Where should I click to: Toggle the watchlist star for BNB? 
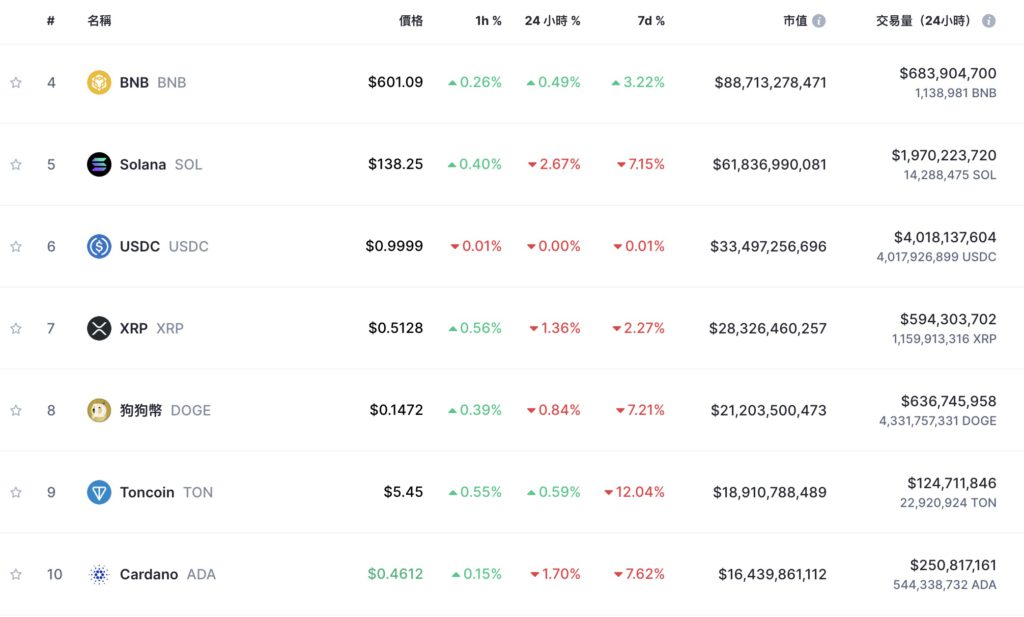click(x=16, y=82)
